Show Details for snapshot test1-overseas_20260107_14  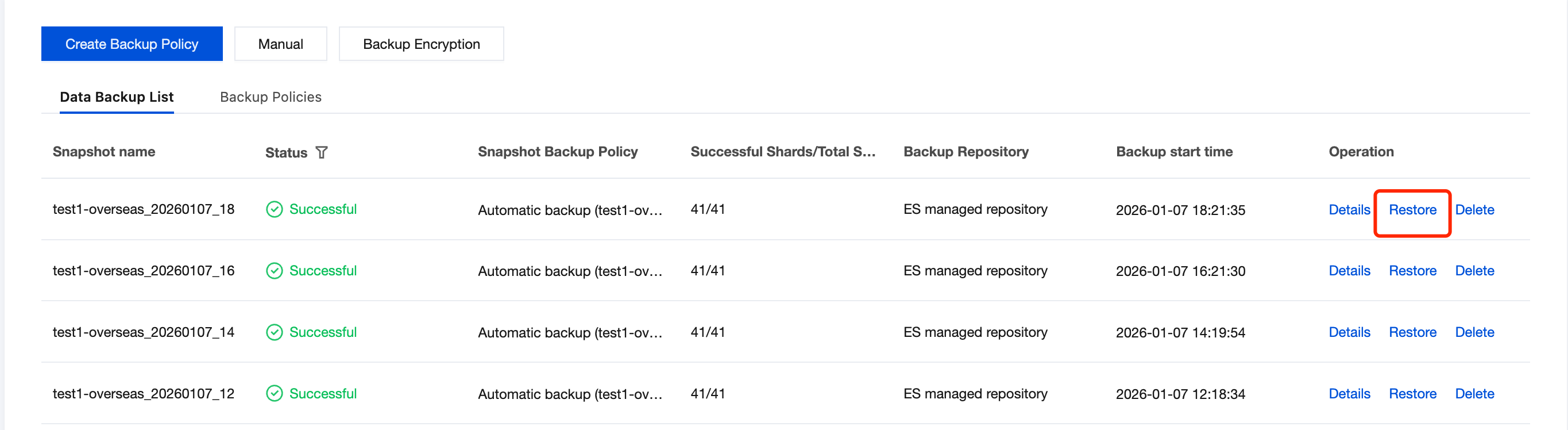point(1349,332)
